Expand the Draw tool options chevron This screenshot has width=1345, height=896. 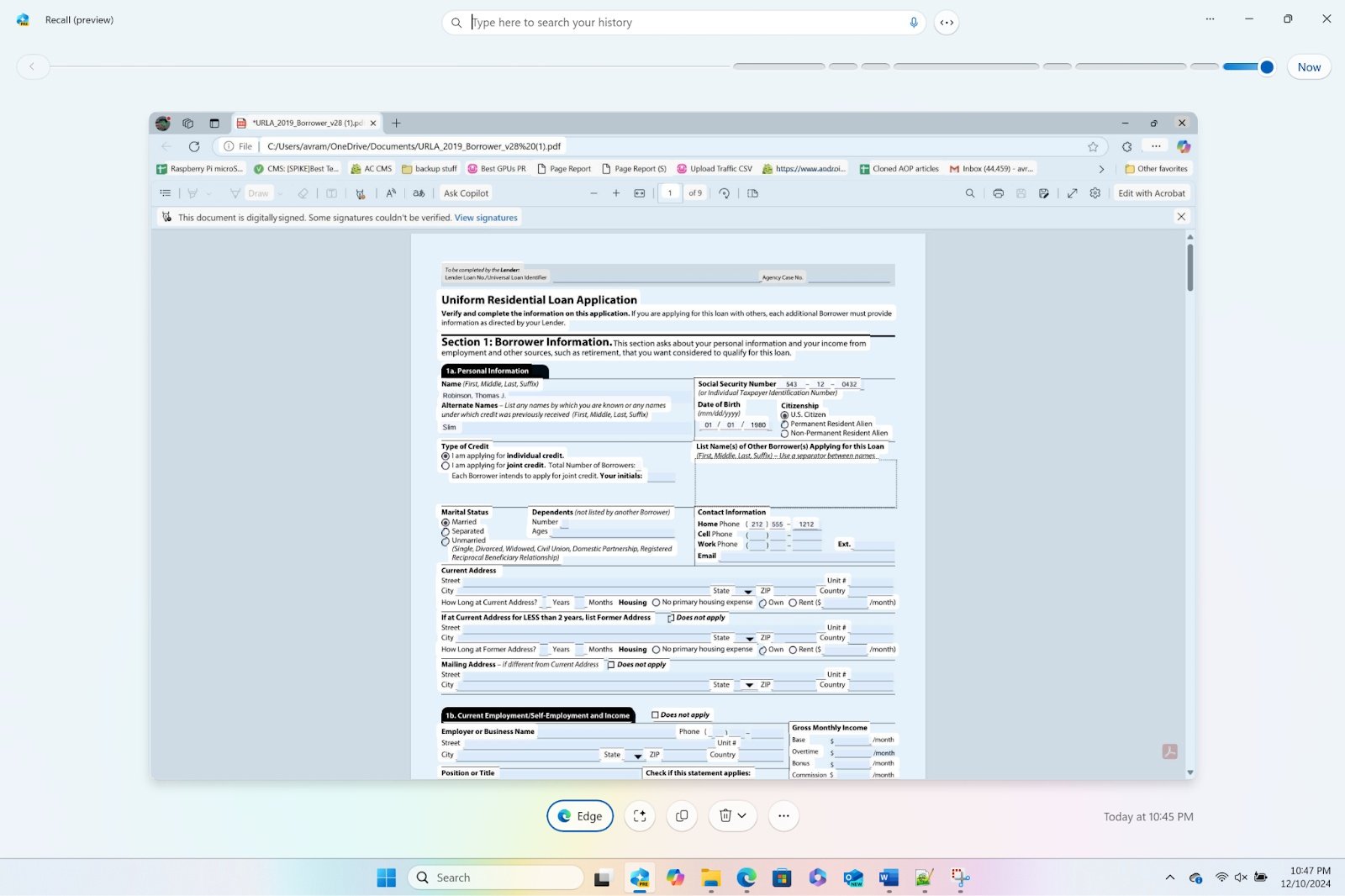point(281,193)
